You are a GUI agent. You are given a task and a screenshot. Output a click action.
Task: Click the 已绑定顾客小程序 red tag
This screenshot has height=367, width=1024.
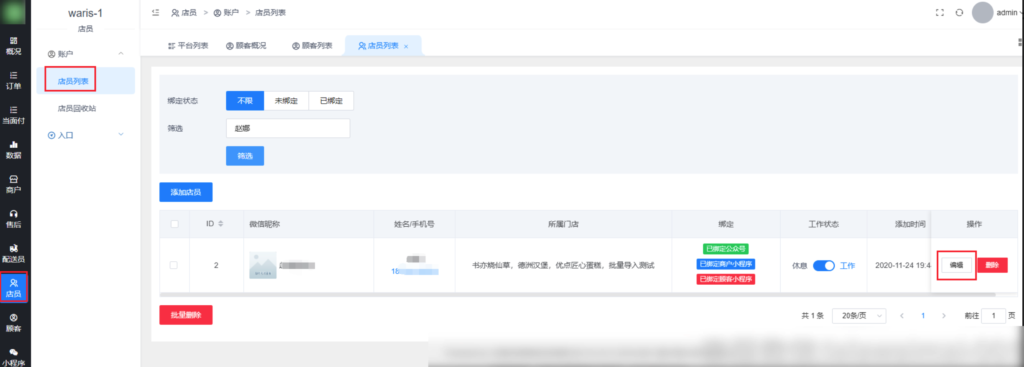coord(726,279)
